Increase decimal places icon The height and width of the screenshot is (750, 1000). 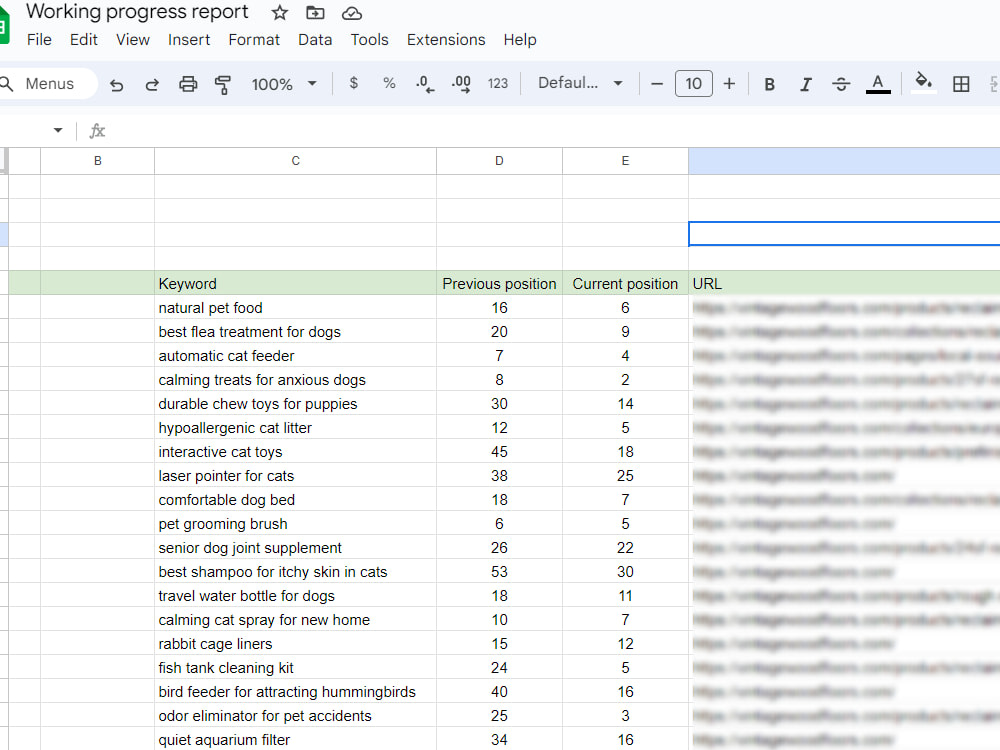tap(461, 84)
